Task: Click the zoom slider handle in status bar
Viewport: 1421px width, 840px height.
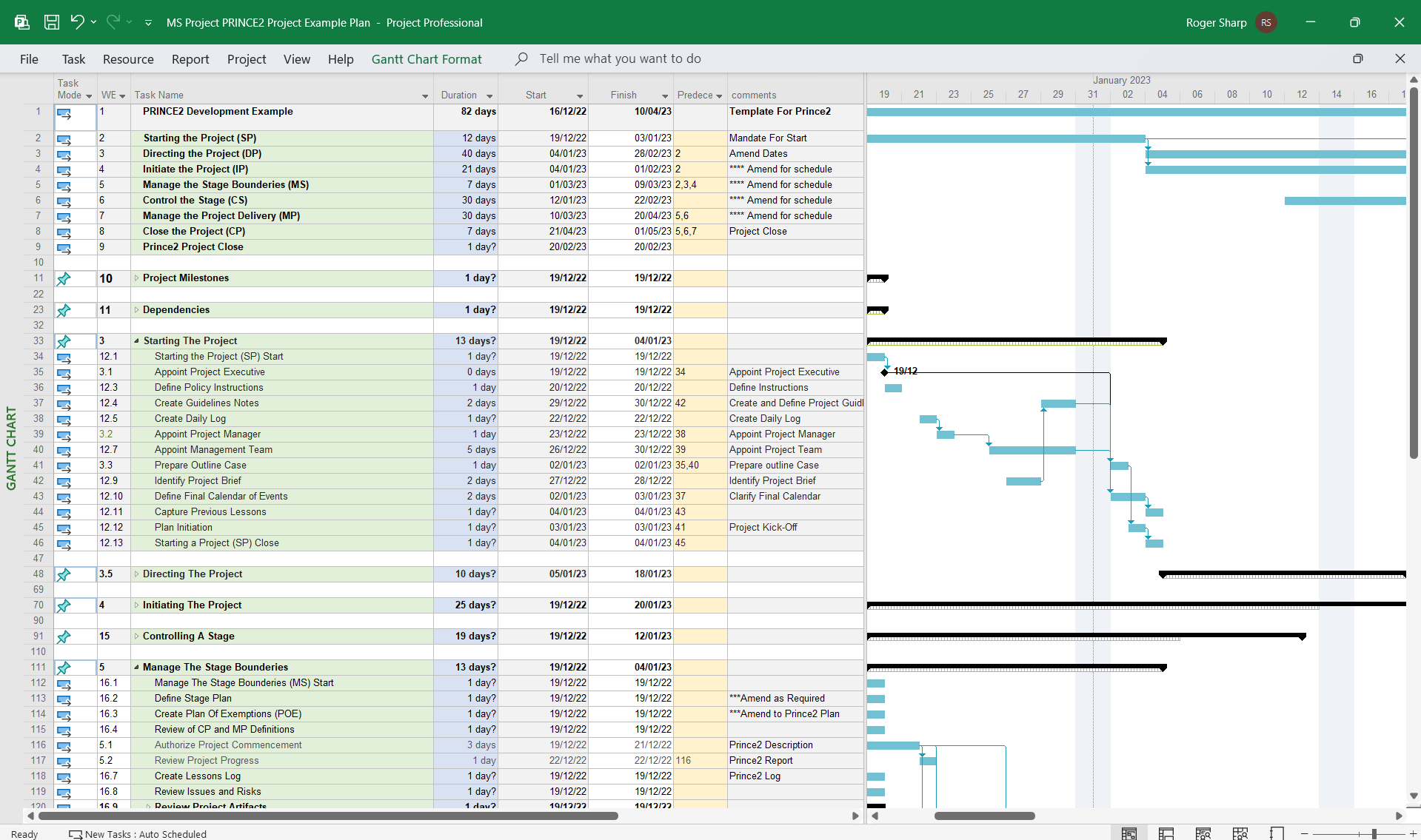Action: (x=1374, y=834)
